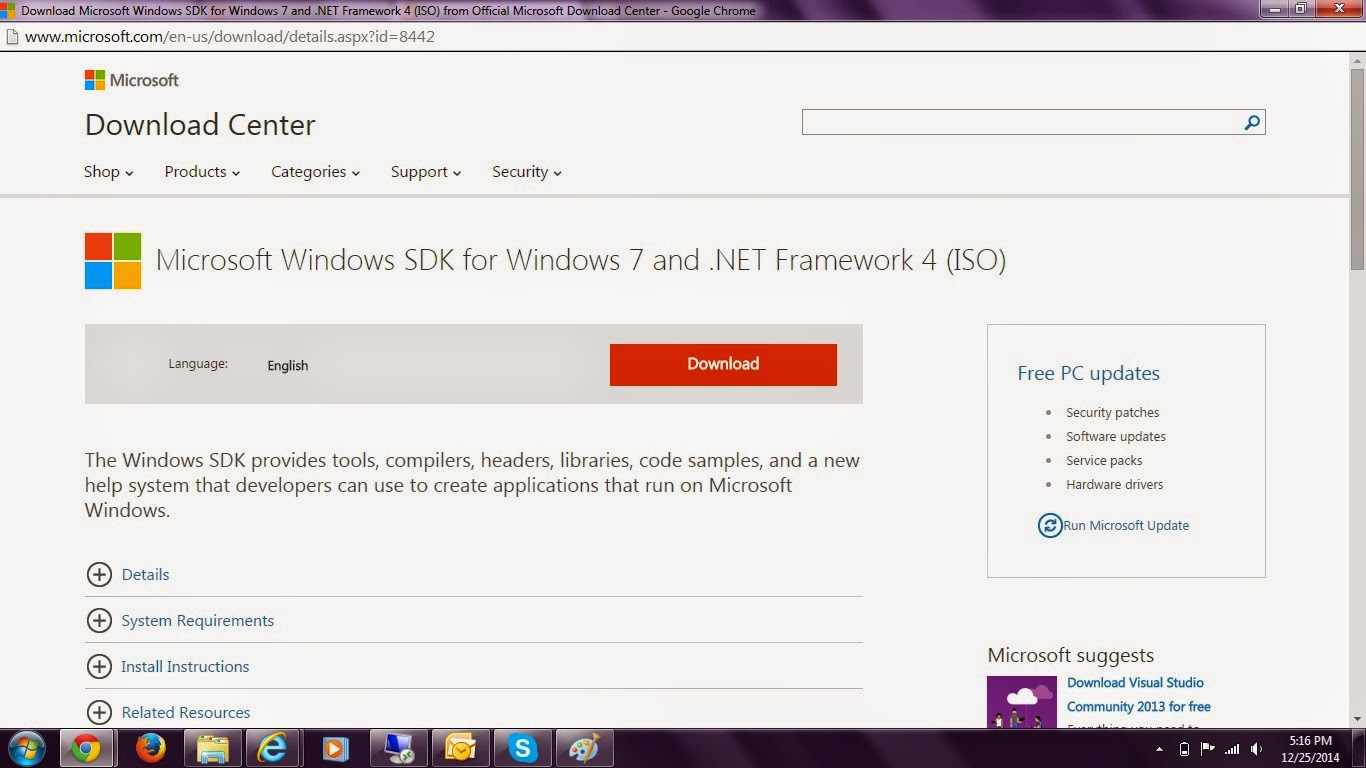The width and height of the screenshot is (1366, 768).
Task: Click the battery tray icon
Action: 1185,749
